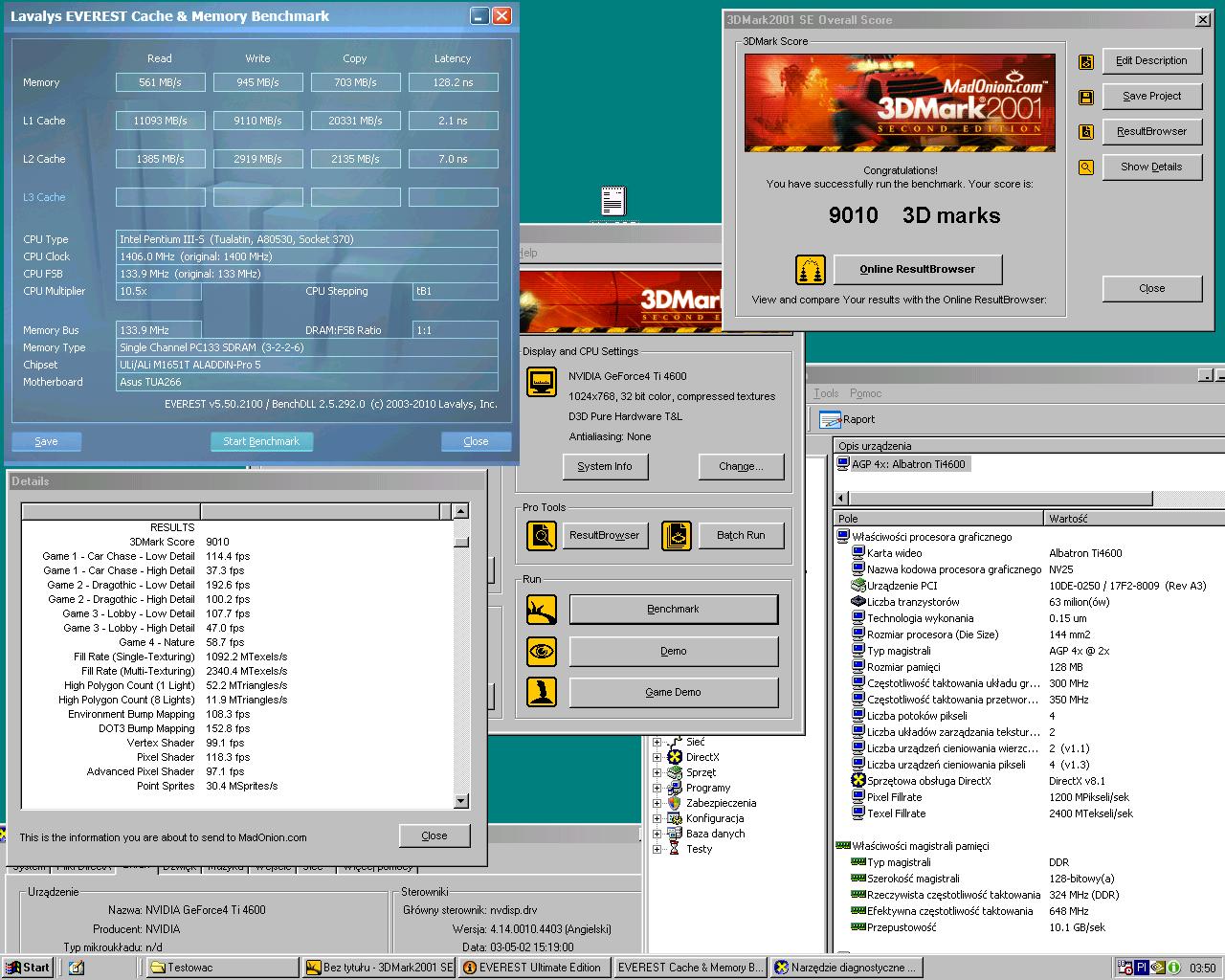Expand the Sprzęt tree node
1225x980 pixels.
click(657, 772)
